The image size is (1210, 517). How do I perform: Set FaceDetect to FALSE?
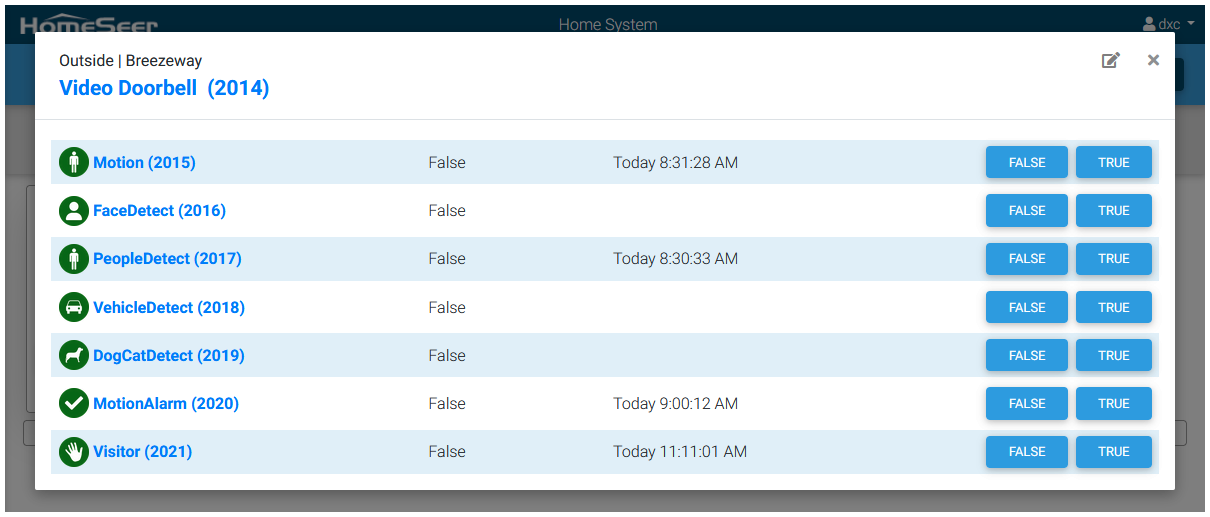pyautogui.click(x=1026, y=211)
